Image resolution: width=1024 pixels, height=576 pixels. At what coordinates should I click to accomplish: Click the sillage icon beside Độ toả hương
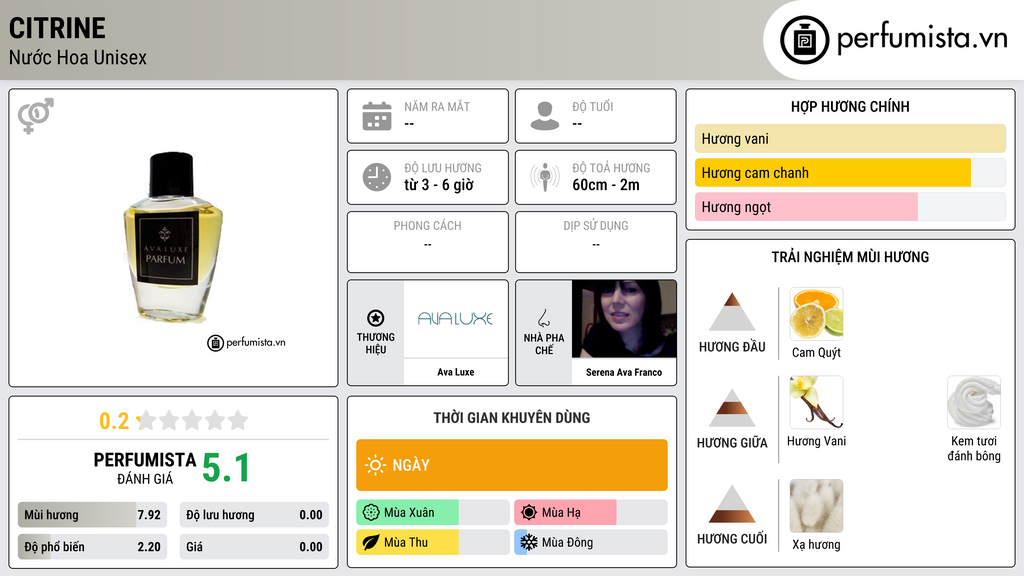[545, 177]
